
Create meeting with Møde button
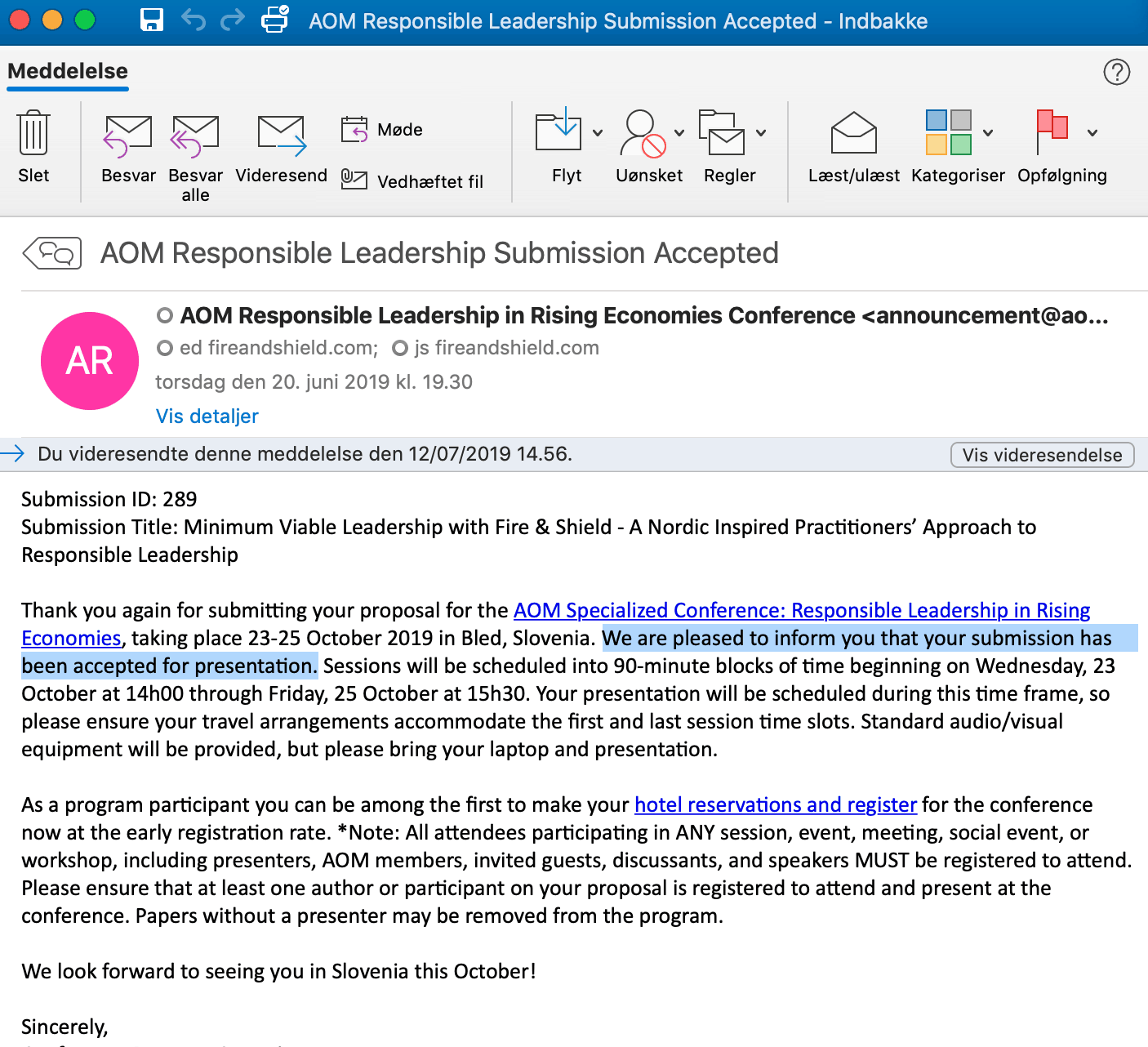pos(382,129)
